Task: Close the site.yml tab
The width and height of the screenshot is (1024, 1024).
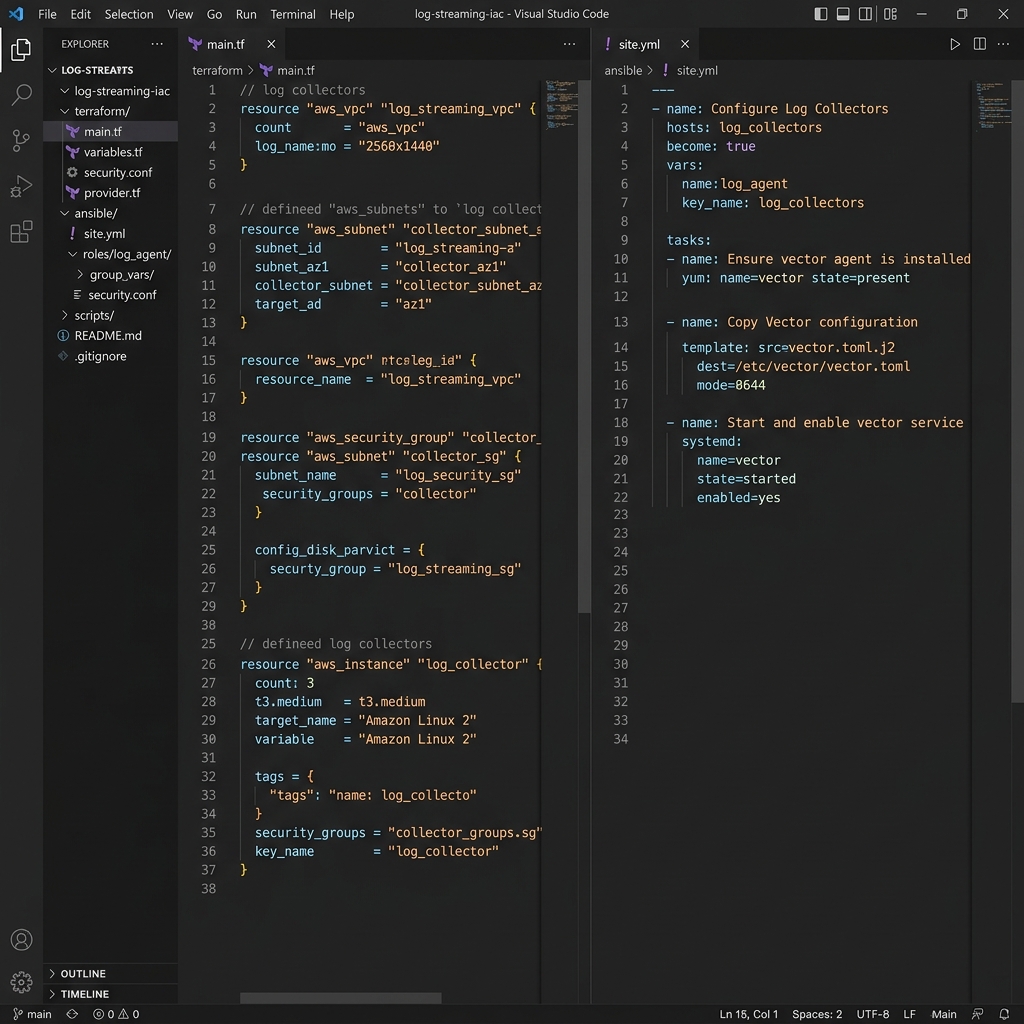Action: coord(684,44)
